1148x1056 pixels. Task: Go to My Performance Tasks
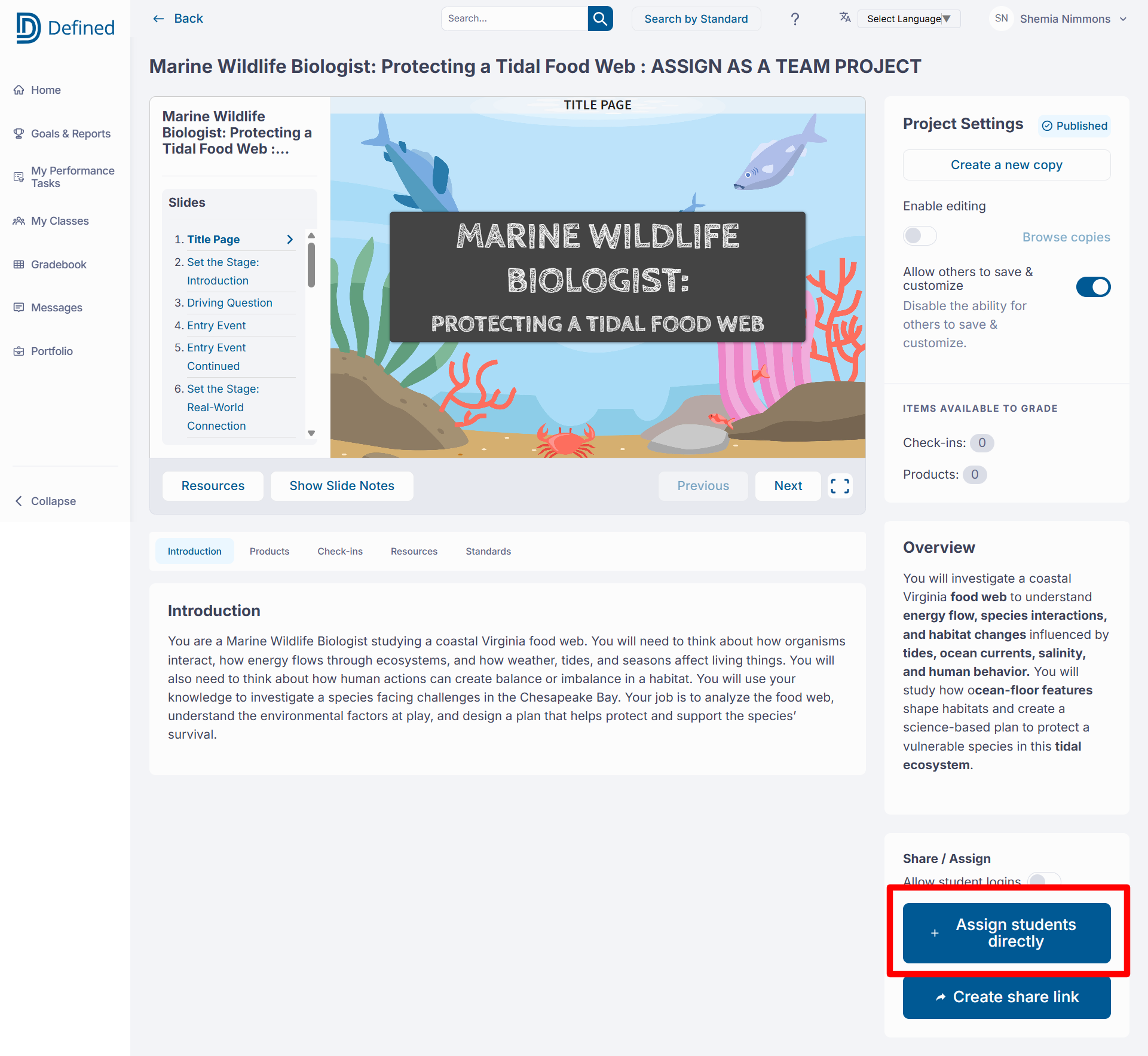[x=63, y=177]
